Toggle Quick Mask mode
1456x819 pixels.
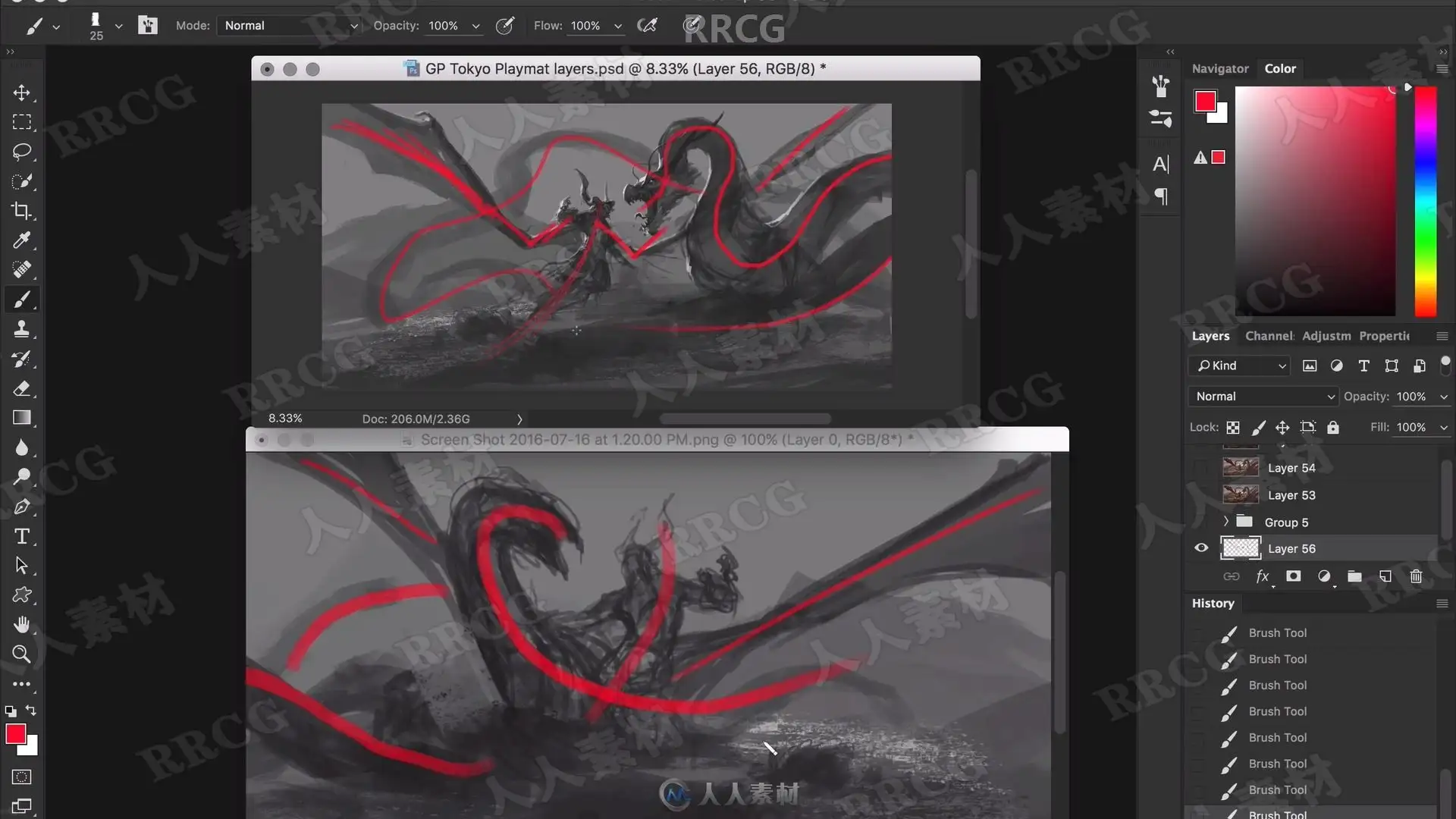coord(21,777)
